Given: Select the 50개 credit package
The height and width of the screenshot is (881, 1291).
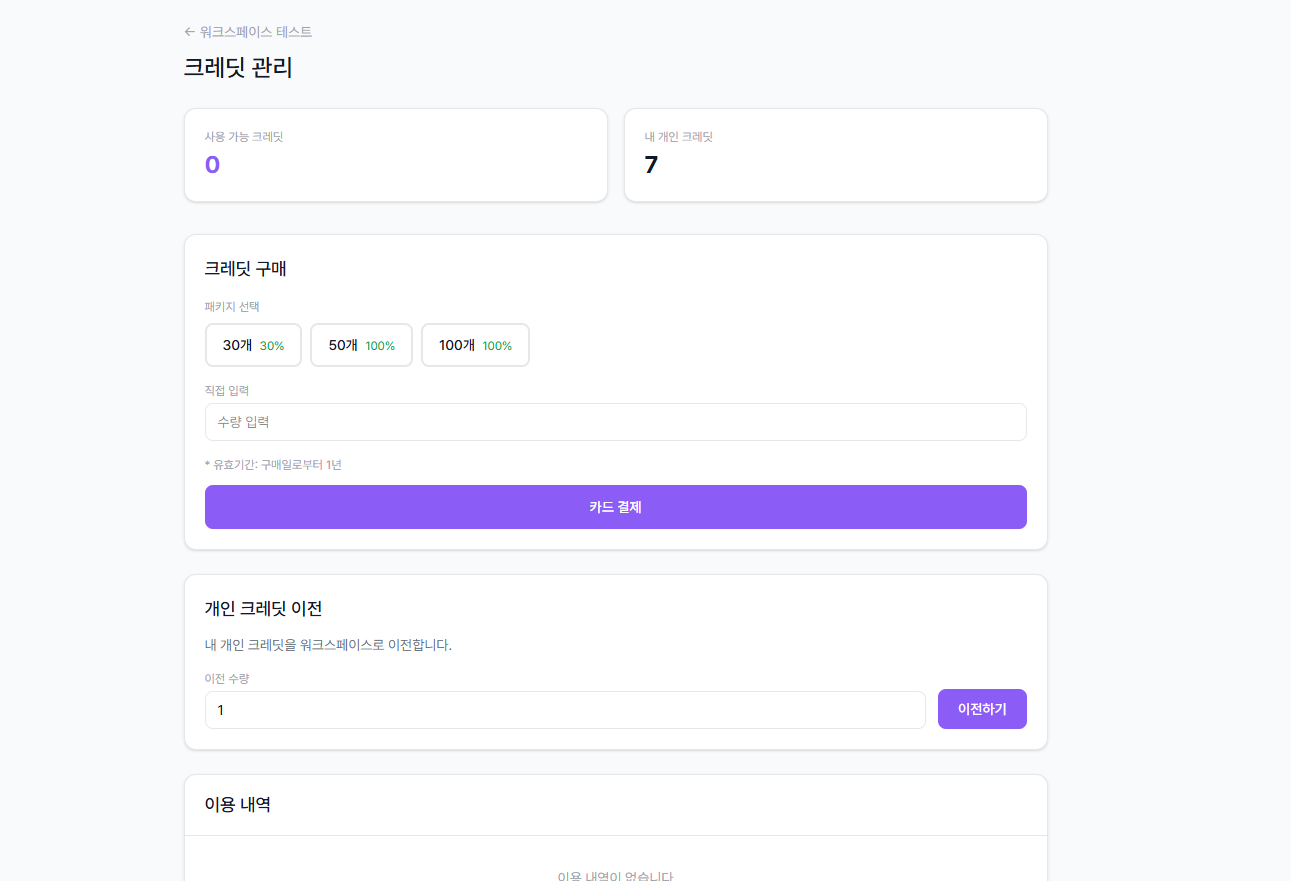Looking at the screenshot, I should pyautogui.click(x=361, y=344).
